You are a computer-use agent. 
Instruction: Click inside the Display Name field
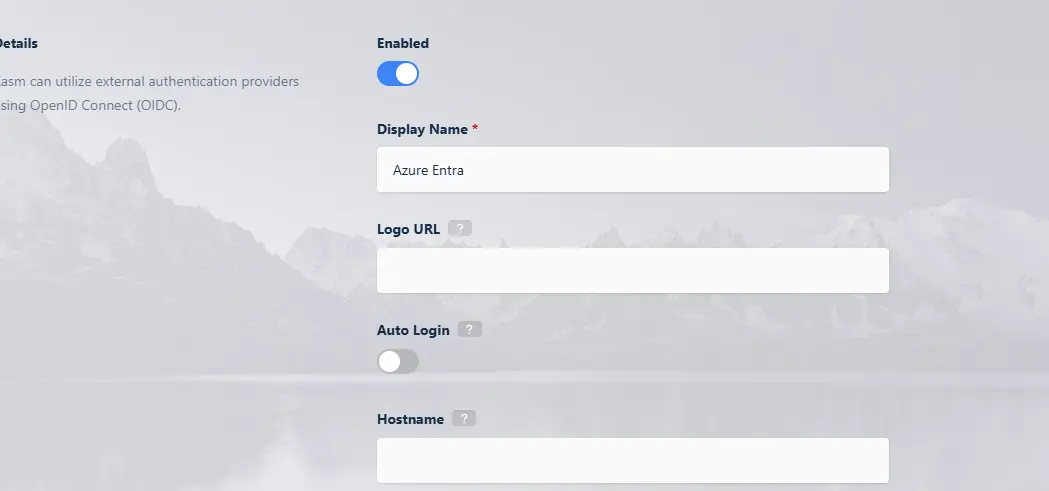pos(632,170)
